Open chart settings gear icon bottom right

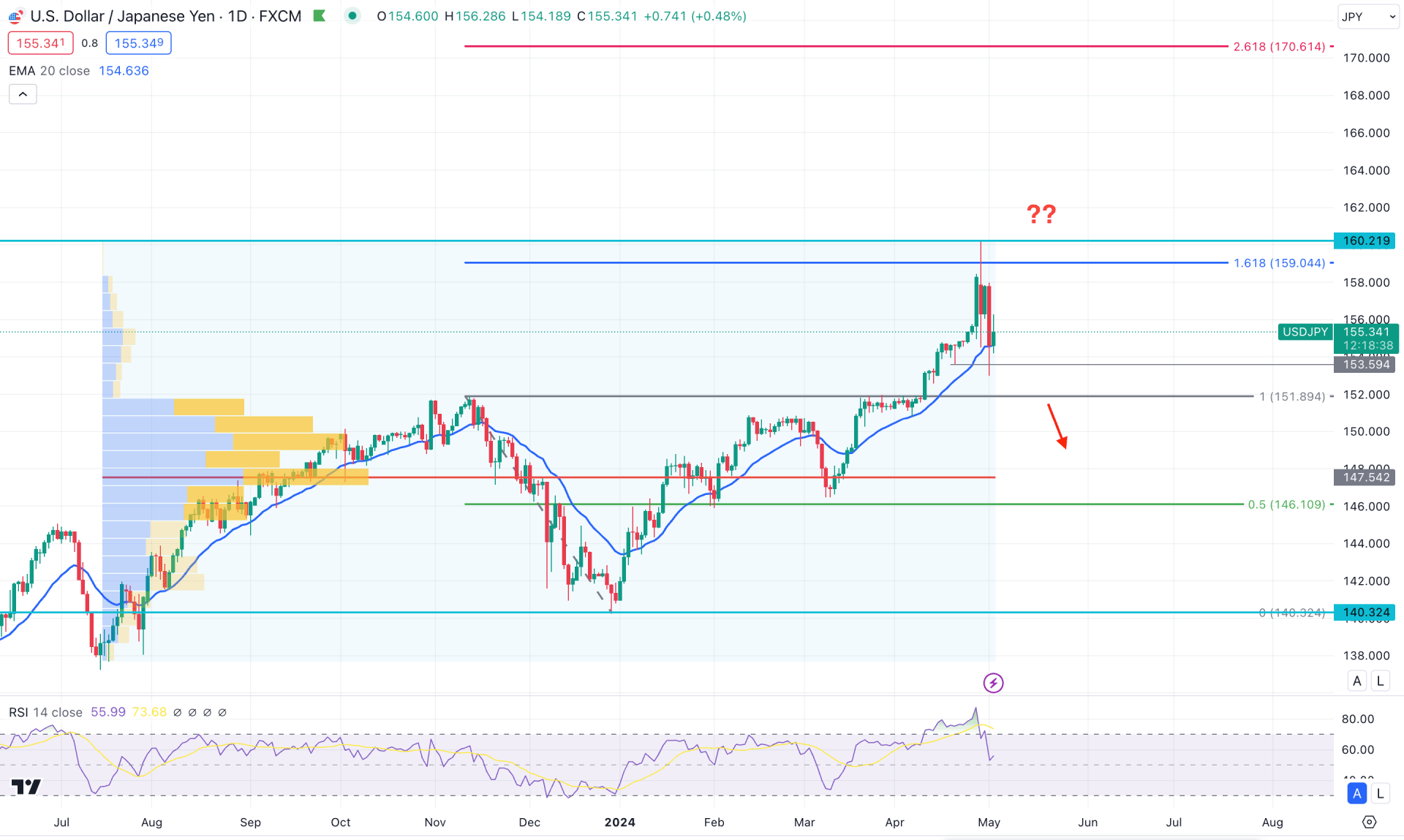point(1370,822)
